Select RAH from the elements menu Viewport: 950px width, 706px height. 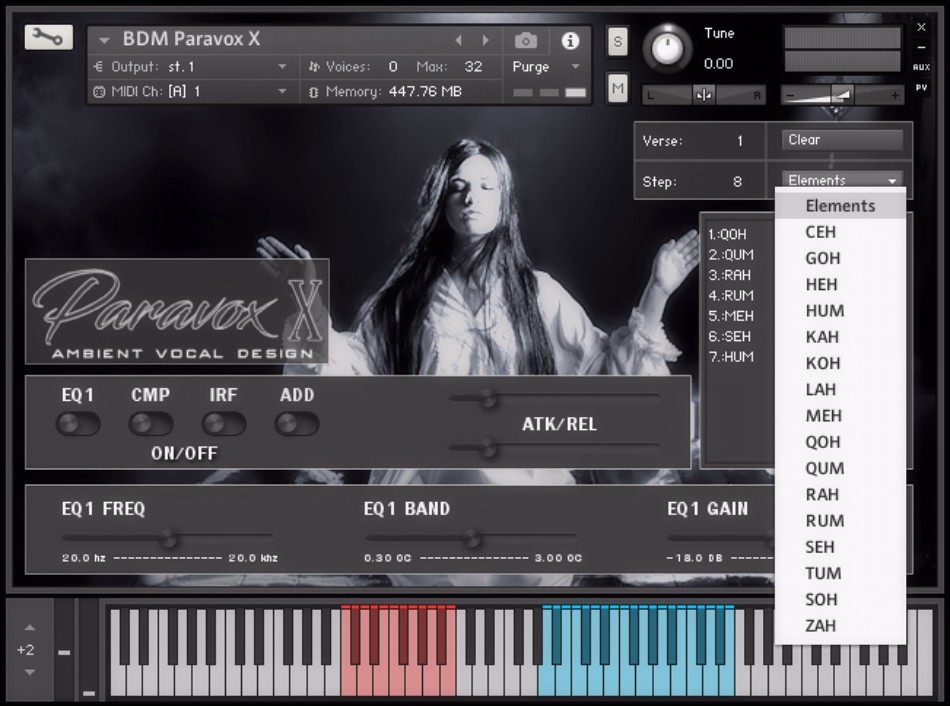[x=840, y=495]
